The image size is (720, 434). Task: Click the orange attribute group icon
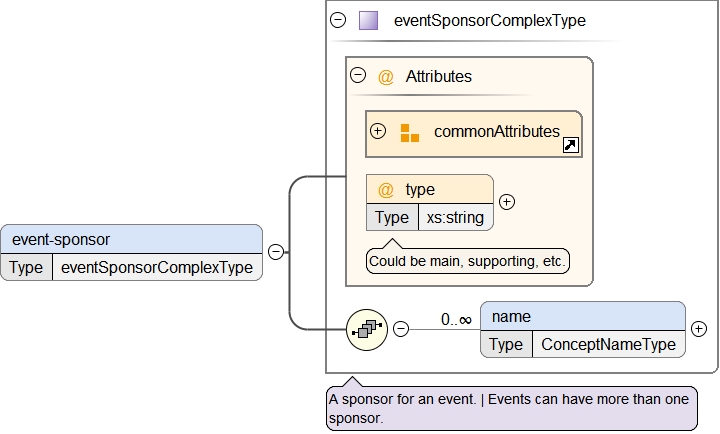[410, 133]
